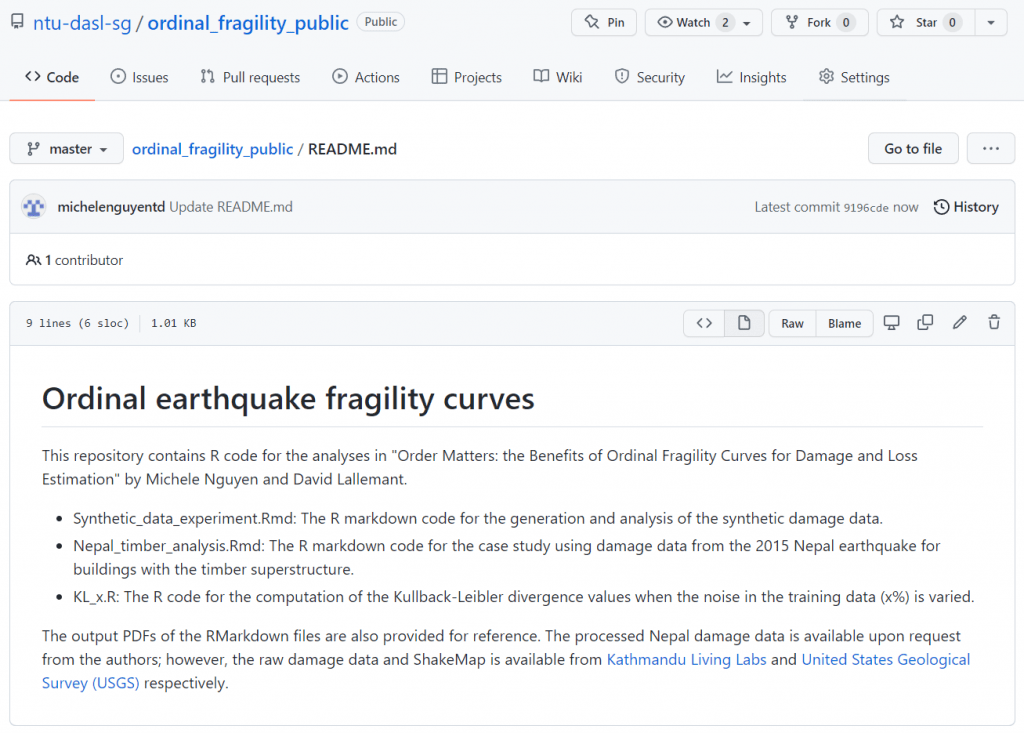Screen dimensions: 1024x733
Task: Copy the README file contents
Action: pos(925,322)
